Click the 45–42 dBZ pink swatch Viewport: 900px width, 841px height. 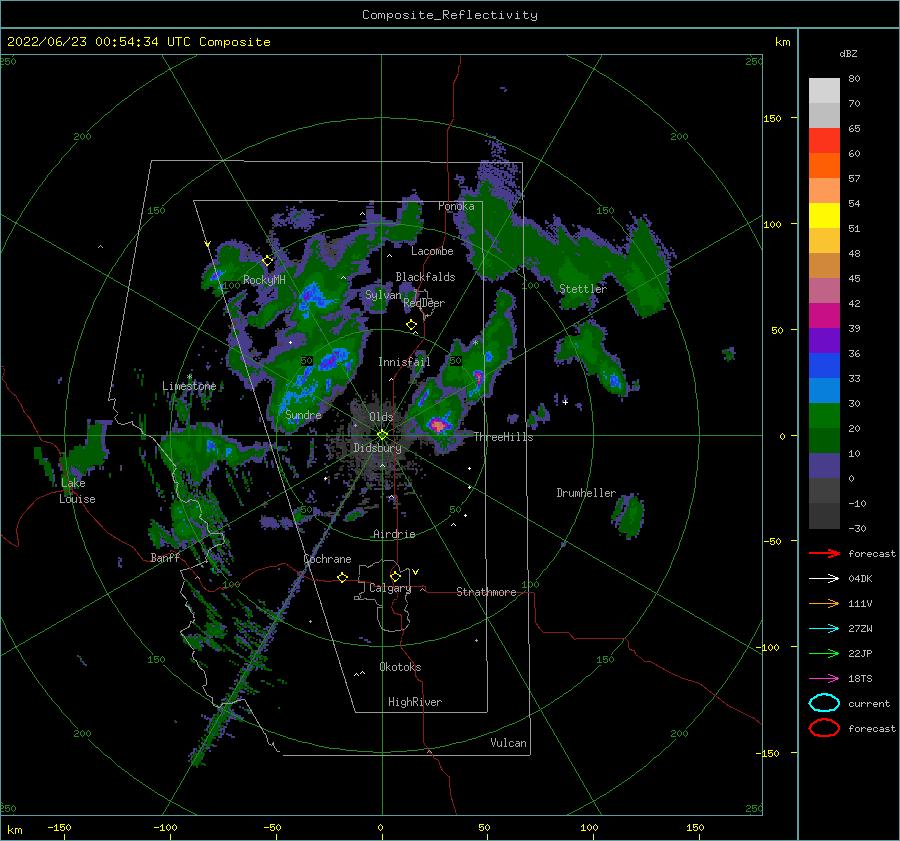[824, 290]
